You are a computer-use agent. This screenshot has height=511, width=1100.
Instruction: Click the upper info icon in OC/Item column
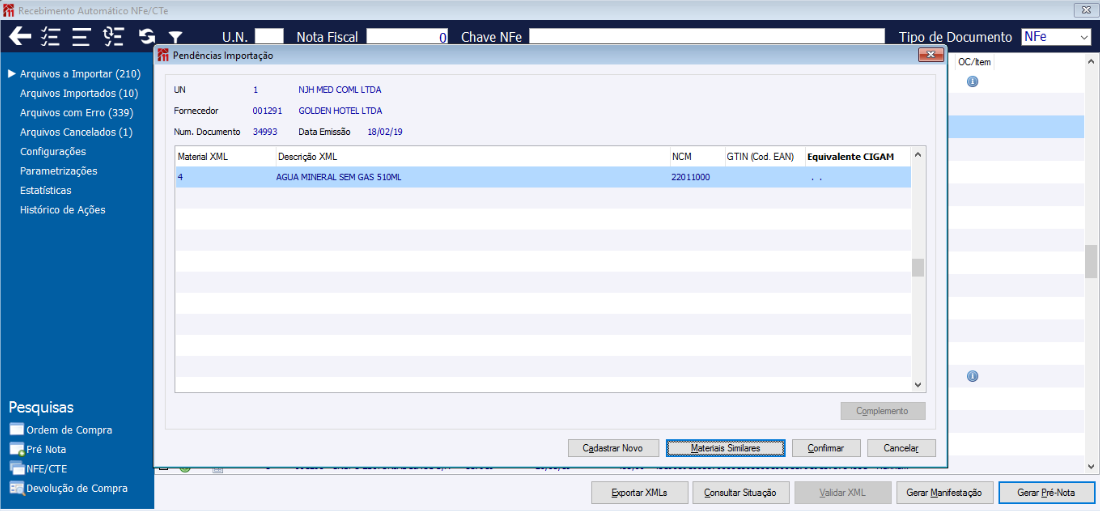[x=972, y=81]
